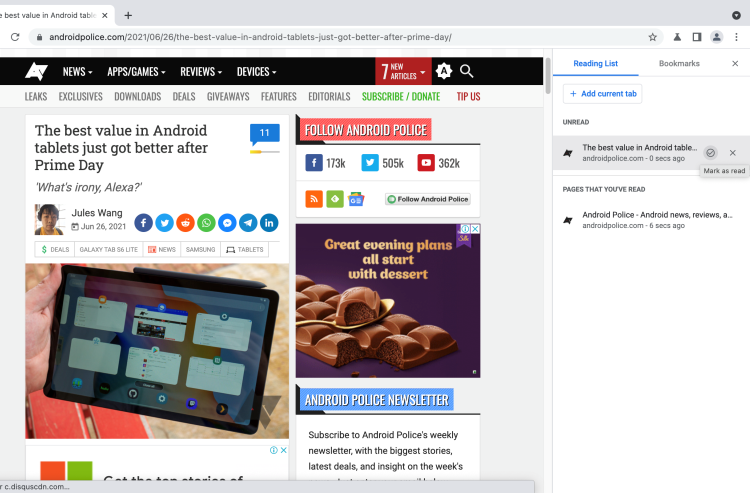Toggle the side panel icon in toolbar
The width and height of the screenshot is (750, 493).
tap(697, 37)
